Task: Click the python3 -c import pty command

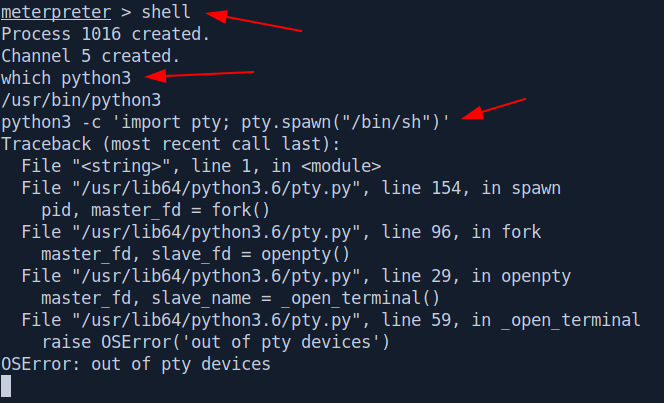Action: coord(225,122)
